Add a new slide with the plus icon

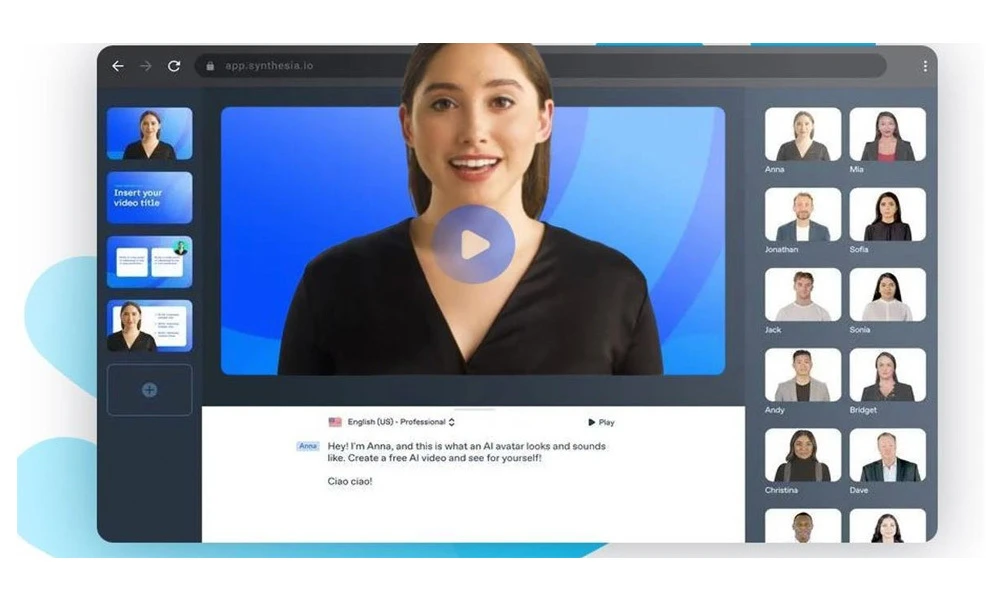(149, 390)
